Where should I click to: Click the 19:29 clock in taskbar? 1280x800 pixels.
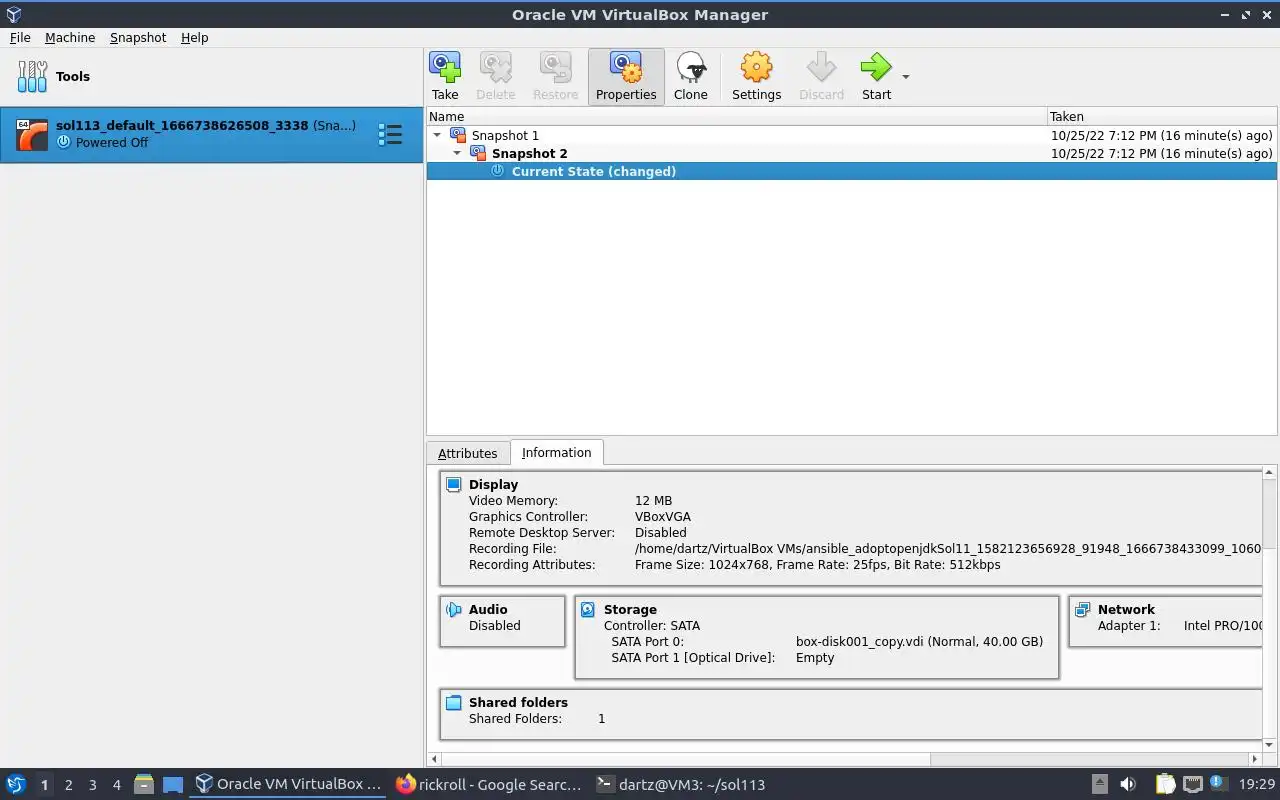click(x=1257, y=785)
